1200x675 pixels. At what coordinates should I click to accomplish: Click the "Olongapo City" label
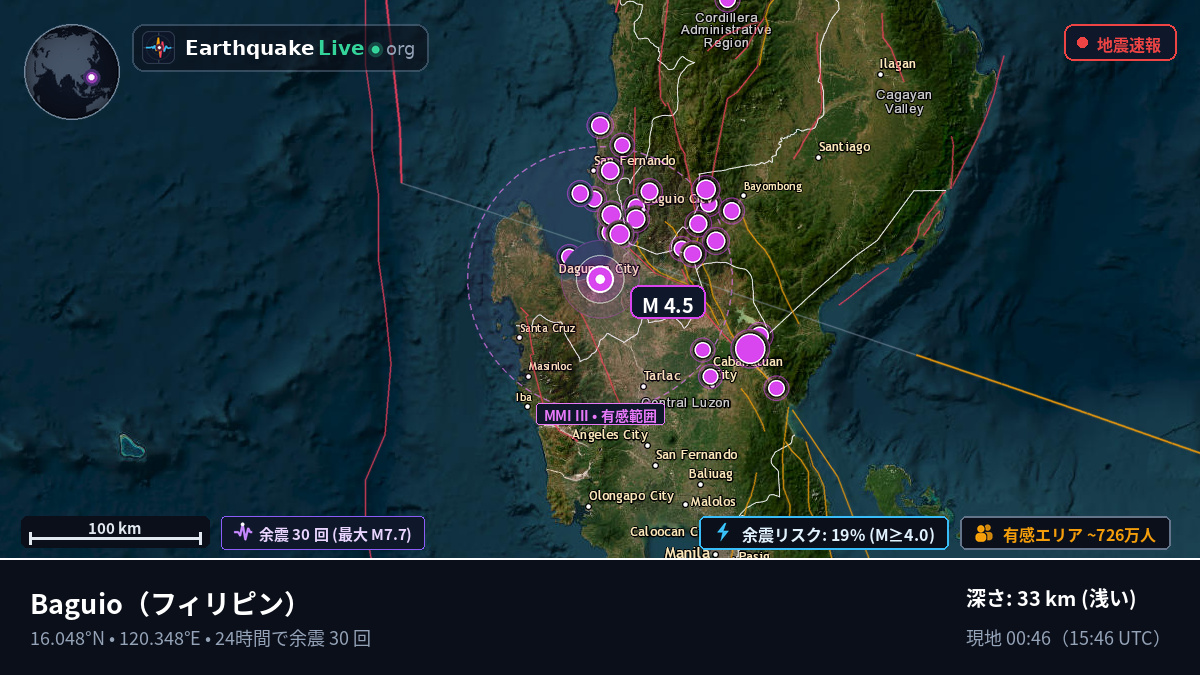[631, 495]
